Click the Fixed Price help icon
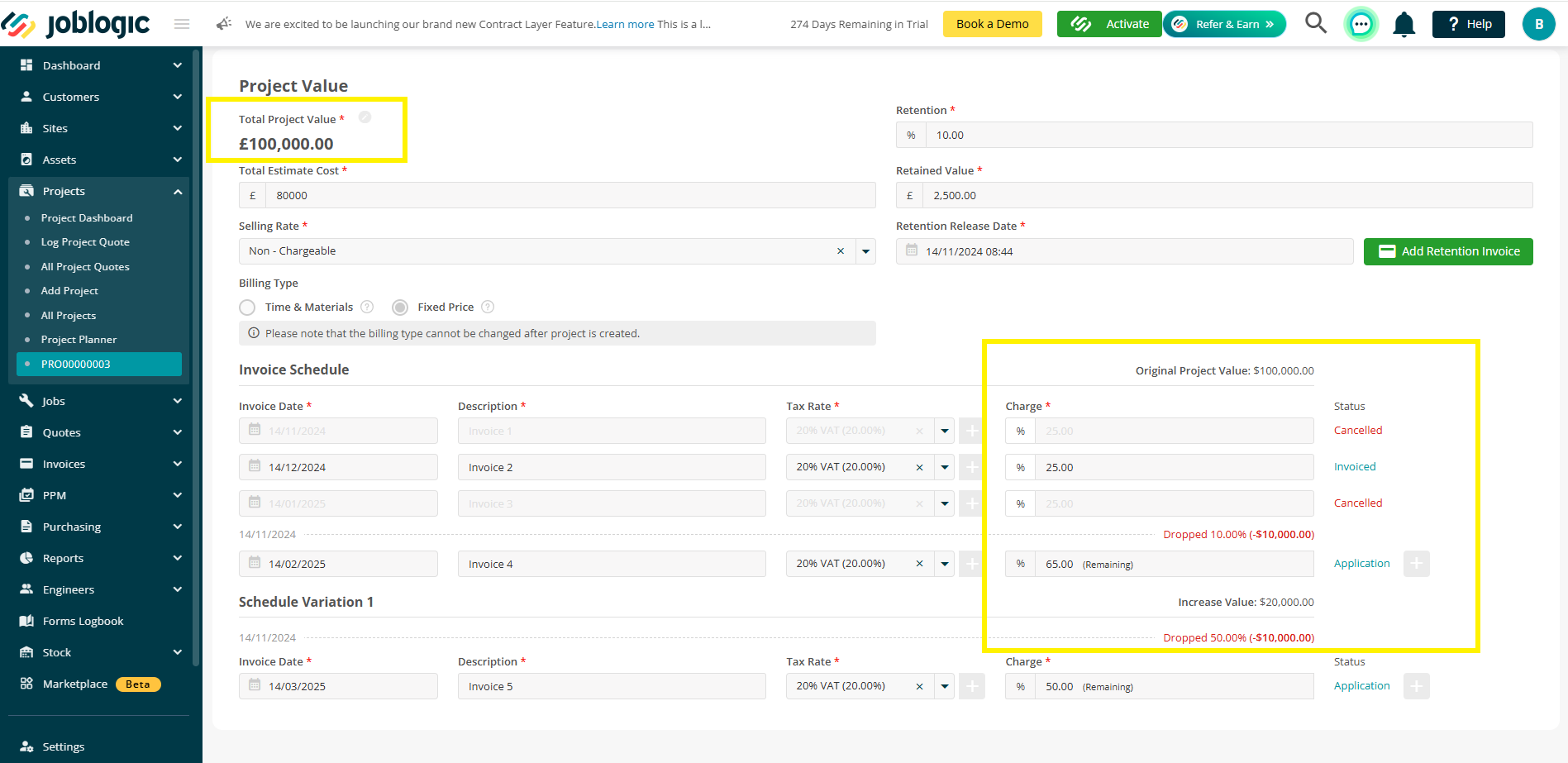The image size is (1568, 763). 488,307
